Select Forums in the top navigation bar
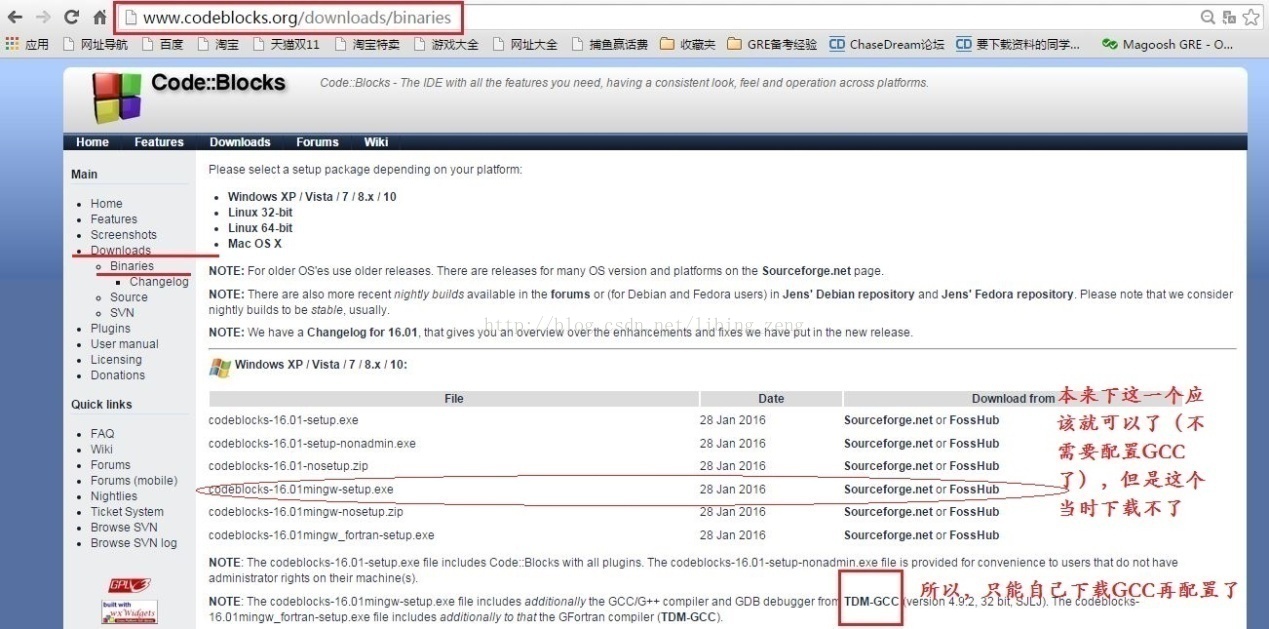Screen dimensions: 1269x629 [x=317, y=142]
